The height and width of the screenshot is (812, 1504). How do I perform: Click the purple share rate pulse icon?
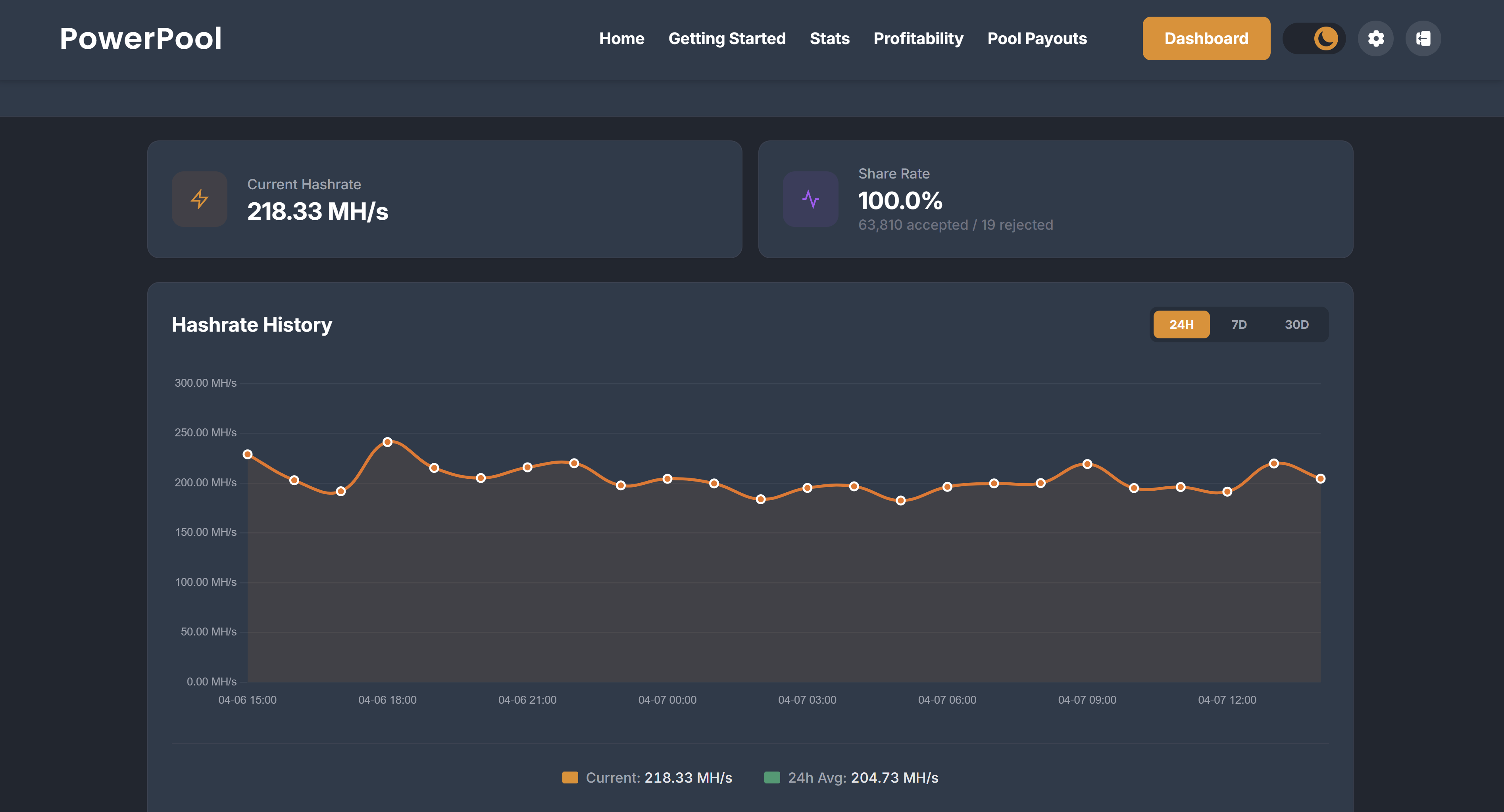[x=810, y=199]
